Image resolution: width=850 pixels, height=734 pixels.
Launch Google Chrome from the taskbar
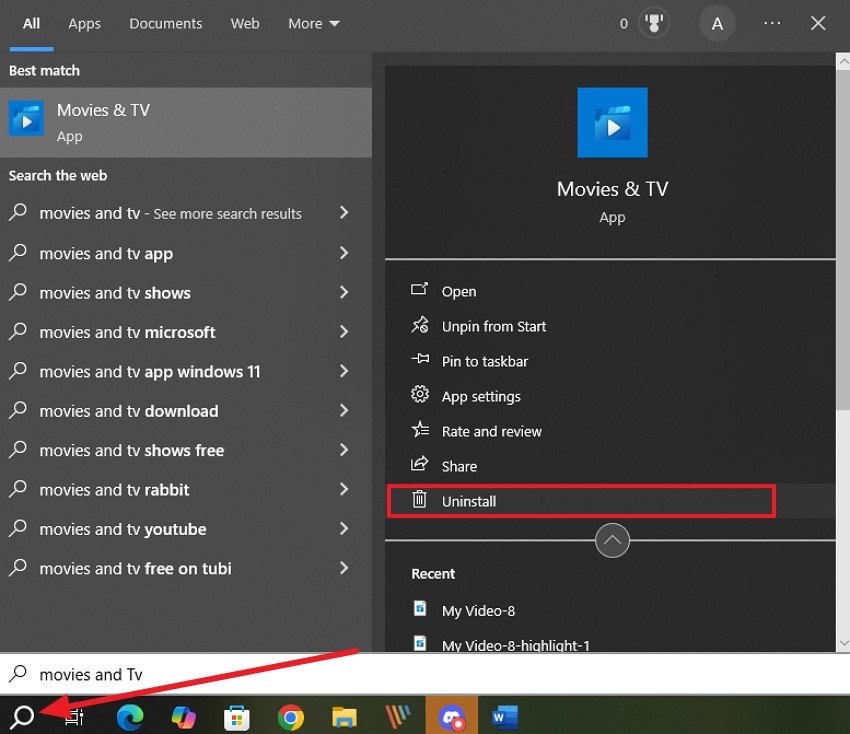tap(291, 717)
